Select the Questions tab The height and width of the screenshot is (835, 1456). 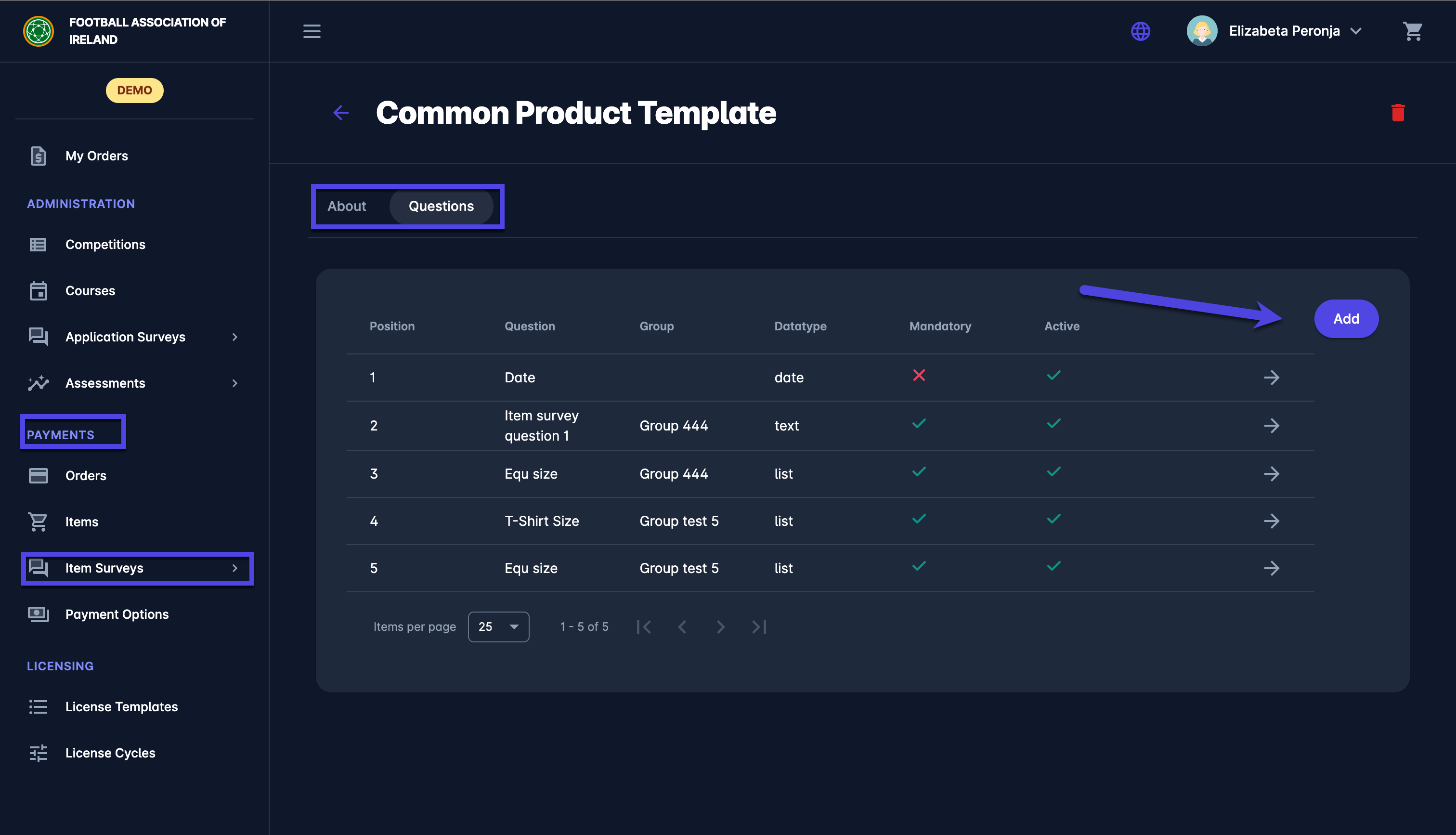pos(441,206)
